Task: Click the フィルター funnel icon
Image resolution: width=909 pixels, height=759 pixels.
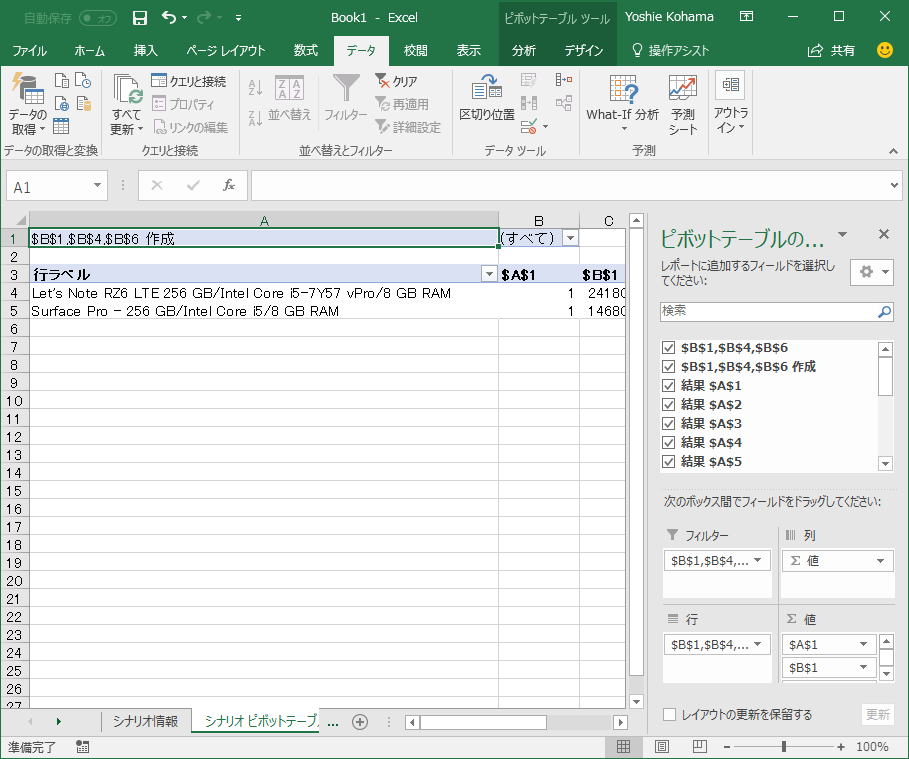Action: pyautogui.click(x=346, y=89)
